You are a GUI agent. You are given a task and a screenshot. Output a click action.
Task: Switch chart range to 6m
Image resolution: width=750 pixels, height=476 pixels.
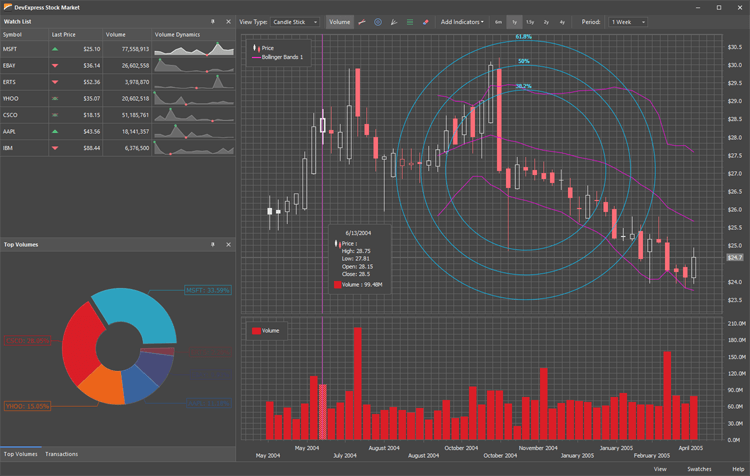click(x=498, y=21)
